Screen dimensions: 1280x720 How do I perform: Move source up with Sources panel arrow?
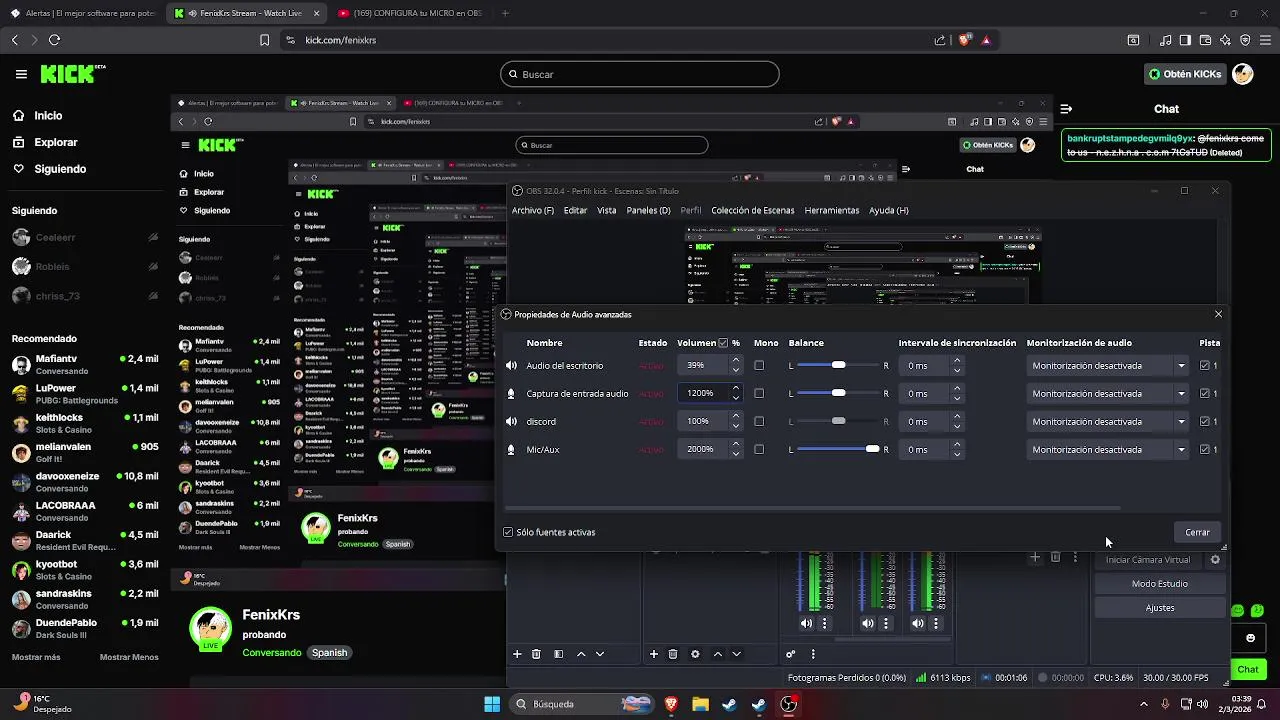(x=717, y=654)
